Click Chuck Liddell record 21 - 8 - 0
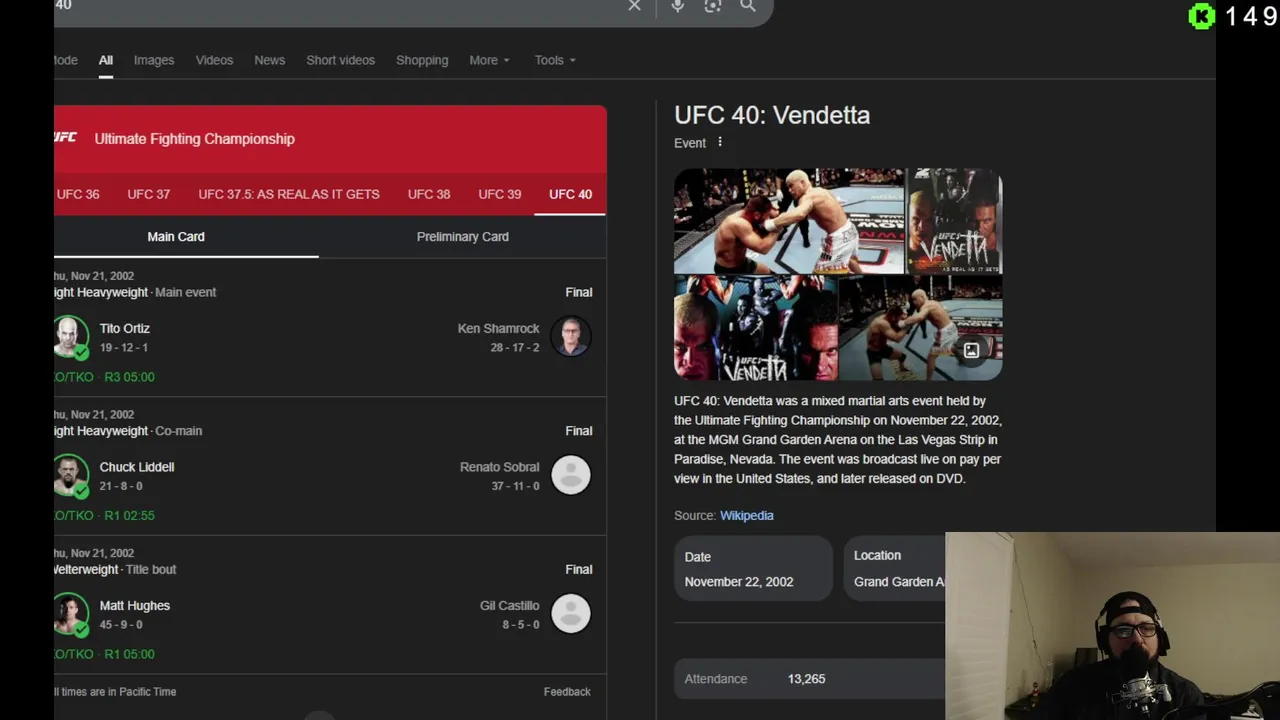 click(x=121, y=486)
